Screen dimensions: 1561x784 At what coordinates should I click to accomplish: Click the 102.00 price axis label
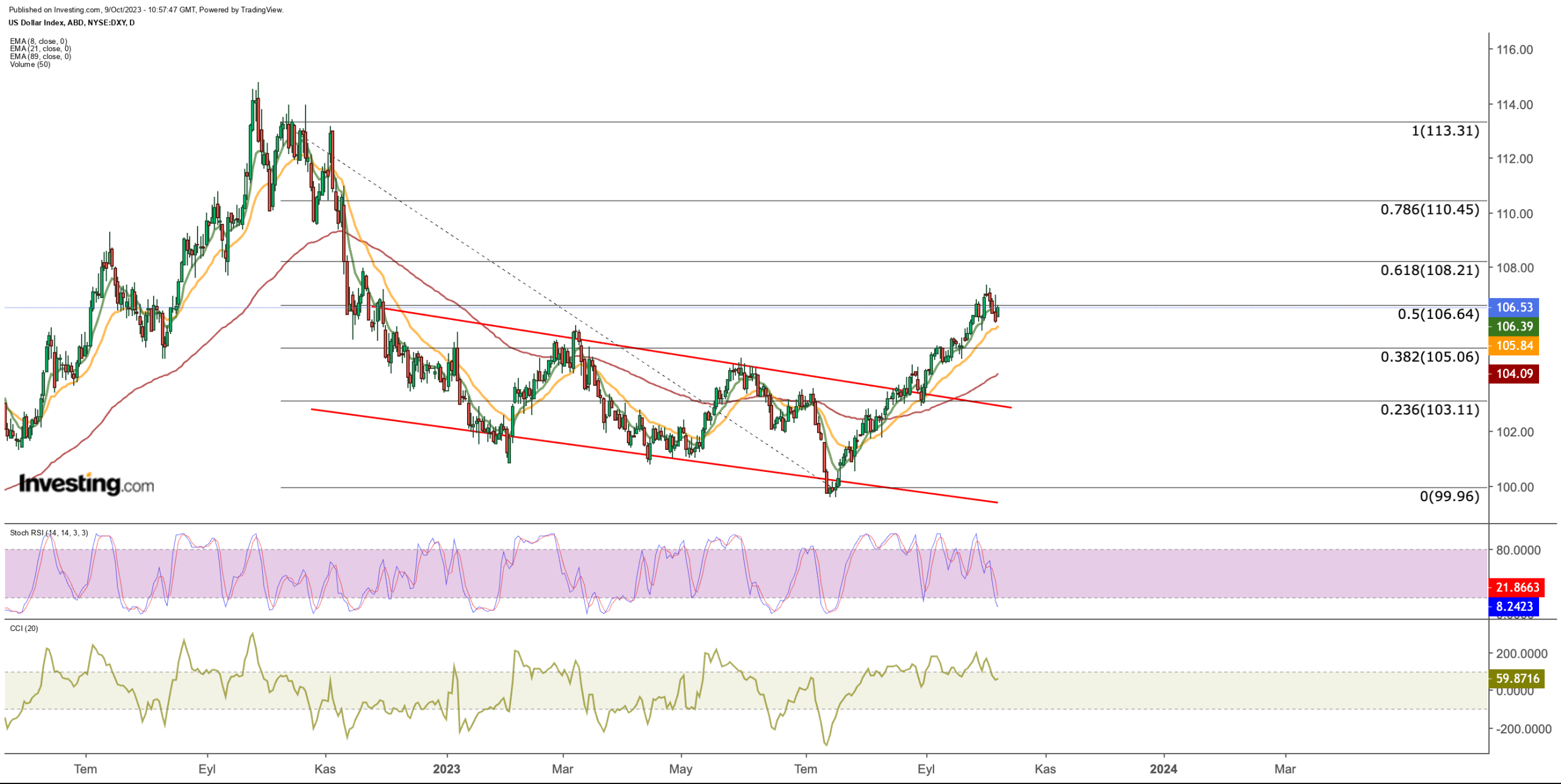[1515, 432]
